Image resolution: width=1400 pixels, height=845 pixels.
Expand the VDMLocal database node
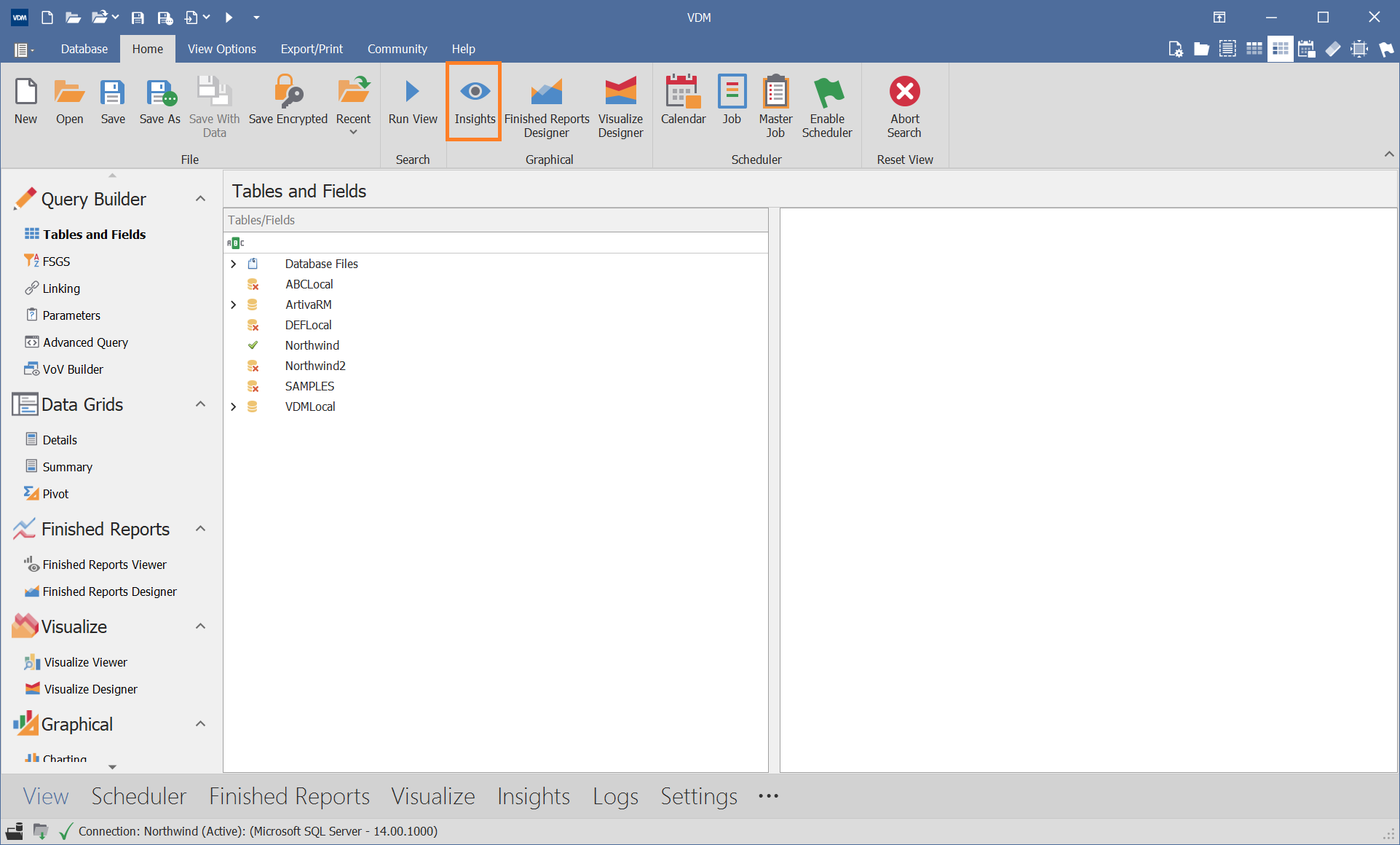click(234, 406)
